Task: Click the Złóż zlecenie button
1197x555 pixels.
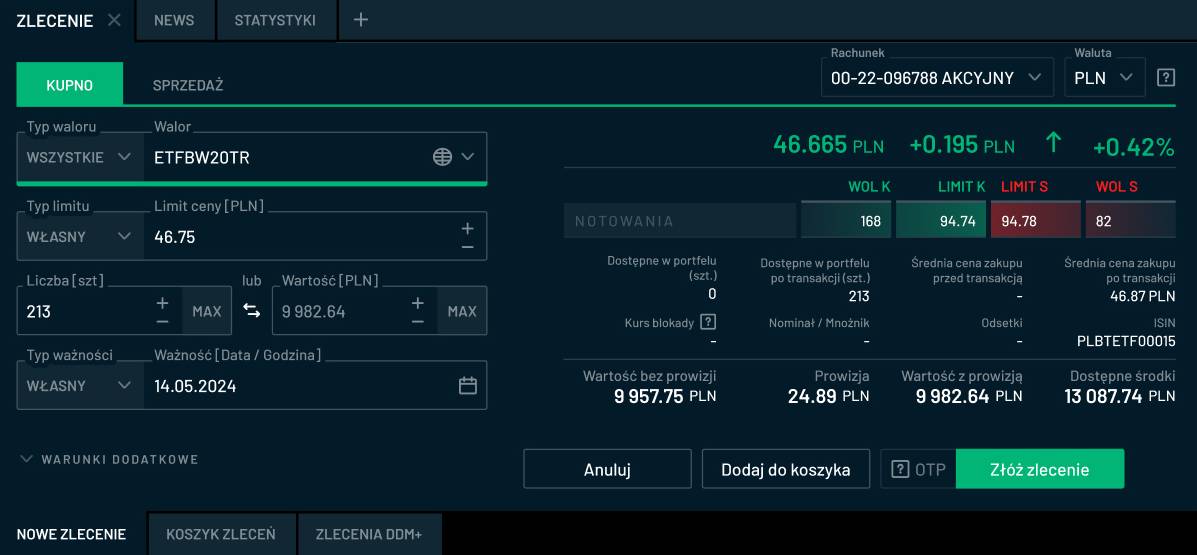Action: (1039, 469)
